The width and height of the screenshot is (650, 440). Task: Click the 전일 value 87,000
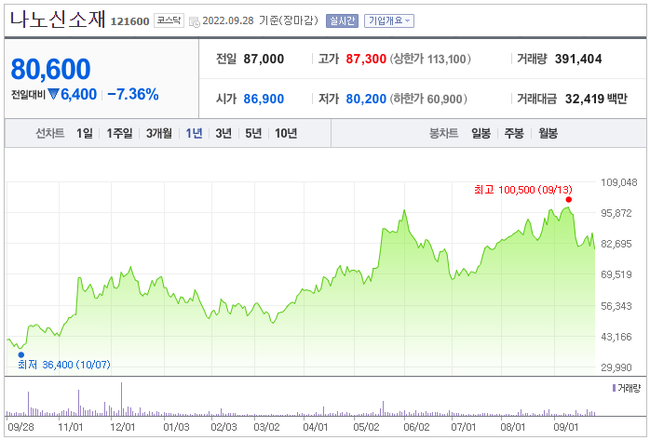click(x=264, y=59)
